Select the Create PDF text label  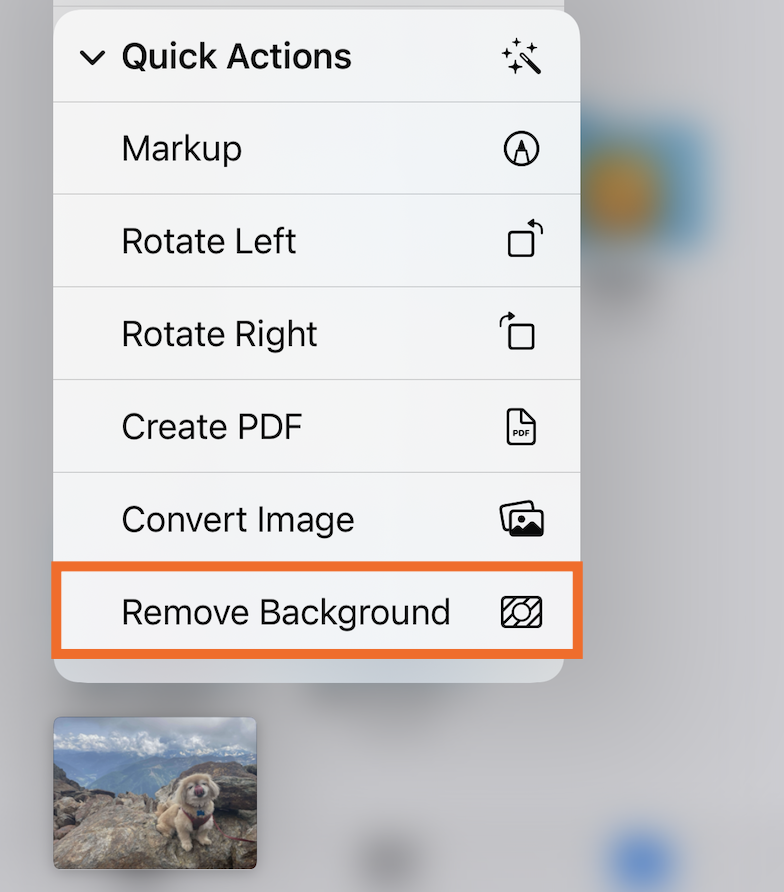point(212,426)
